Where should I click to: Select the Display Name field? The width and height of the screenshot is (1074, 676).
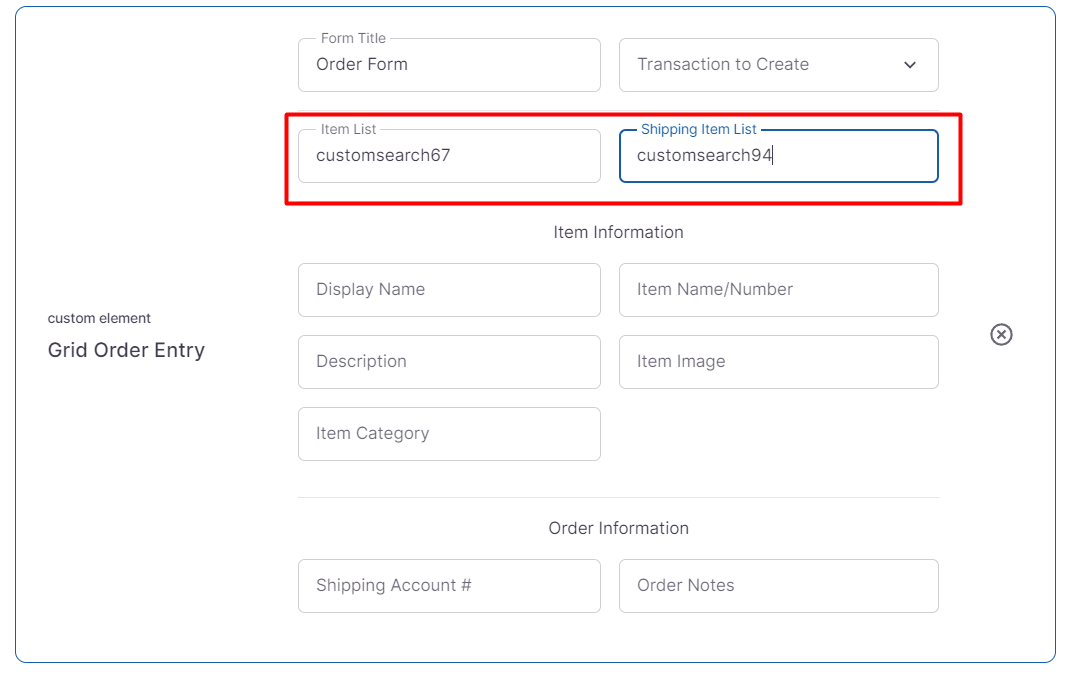[x=449, y=290]
